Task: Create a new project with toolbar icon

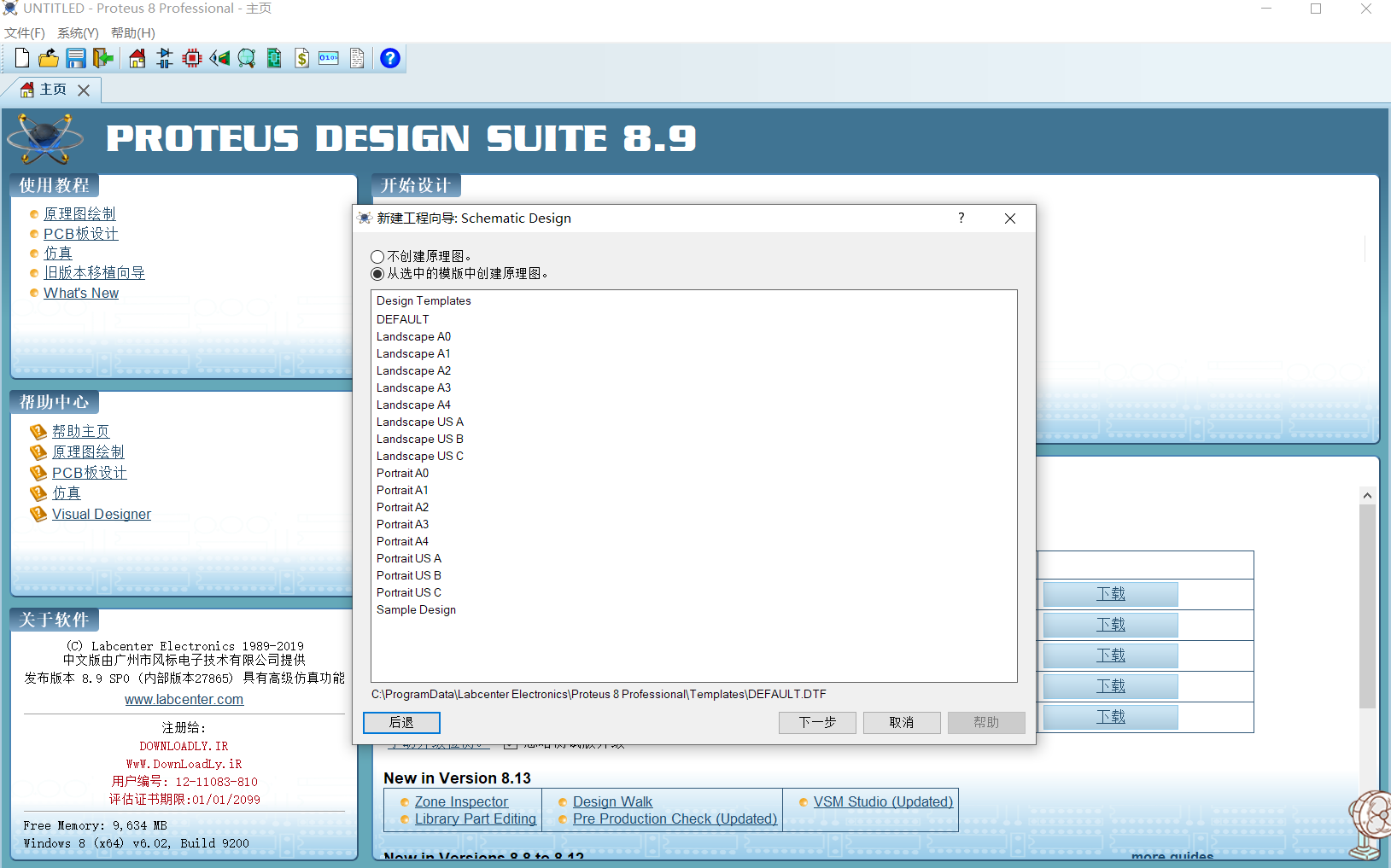Action: click(22, 58)
